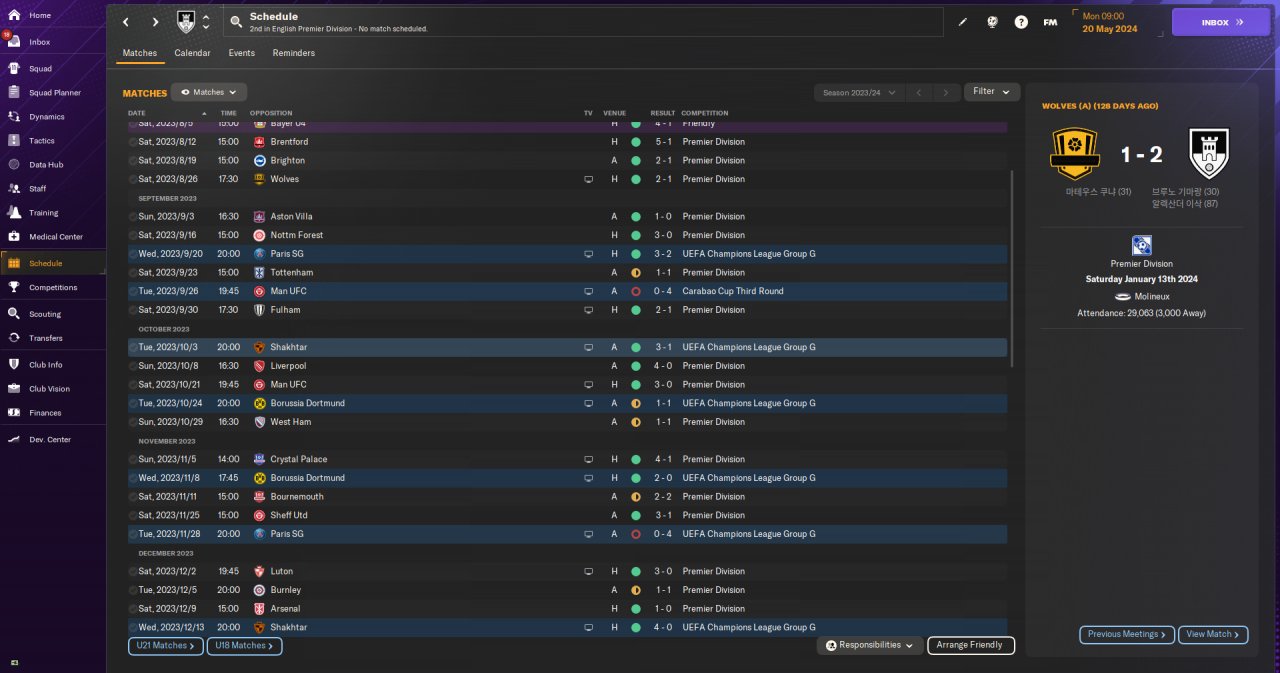Click the INBOX continue button
The width and height of the screenshot is (1280, 673).
[1220, 22]
